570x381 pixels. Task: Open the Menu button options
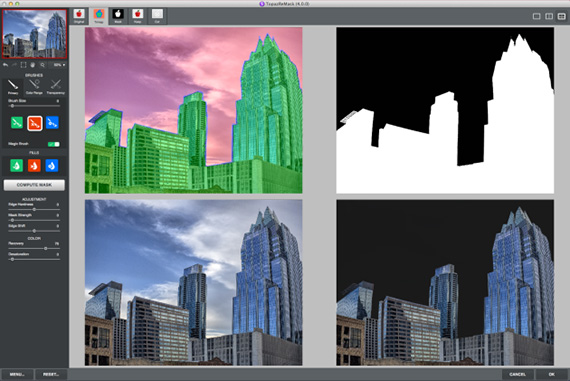coord(17,374)
